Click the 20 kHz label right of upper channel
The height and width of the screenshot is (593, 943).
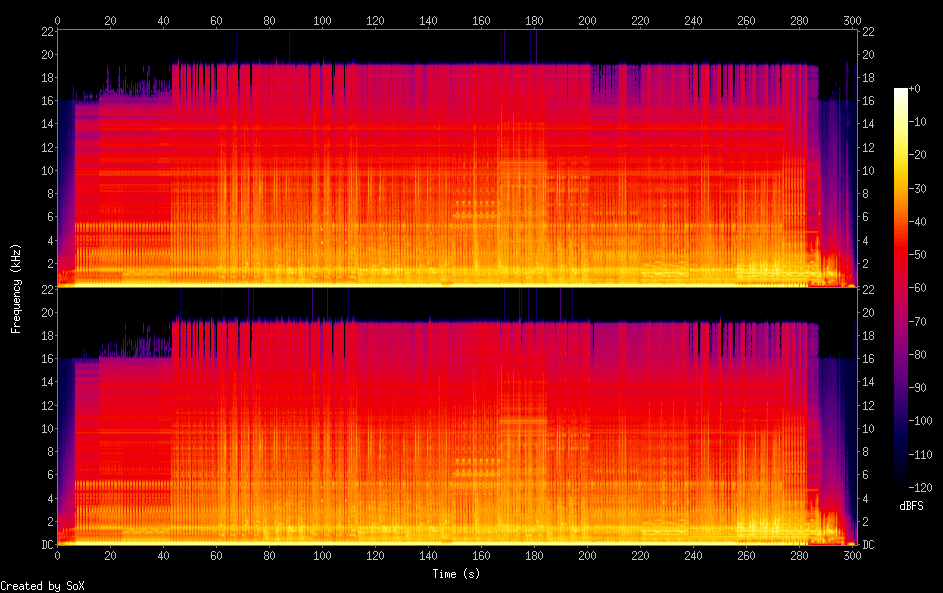[x=868, y=55]
